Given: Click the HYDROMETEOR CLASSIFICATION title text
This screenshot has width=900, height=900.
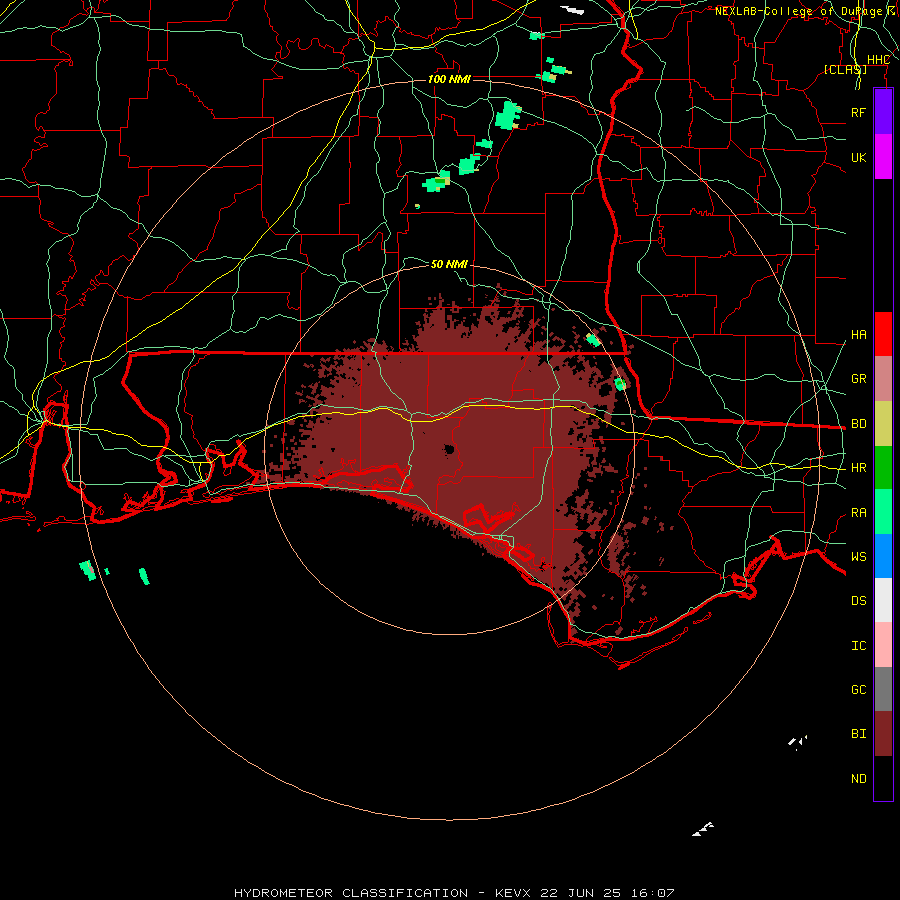Looking at the screenshot, I should [351, 893].
